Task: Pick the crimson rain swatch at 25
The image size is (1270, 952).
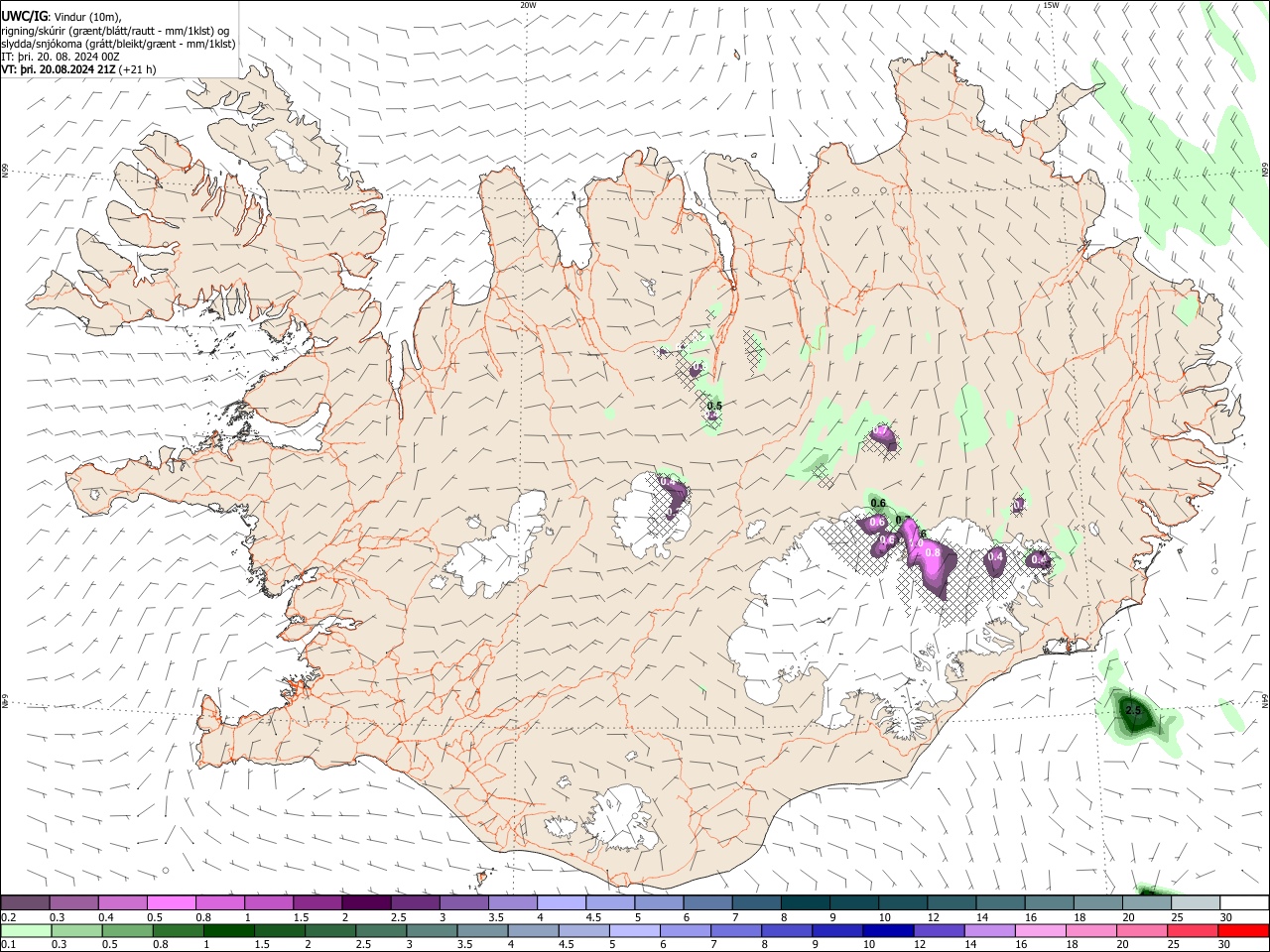Action: 1192,931
